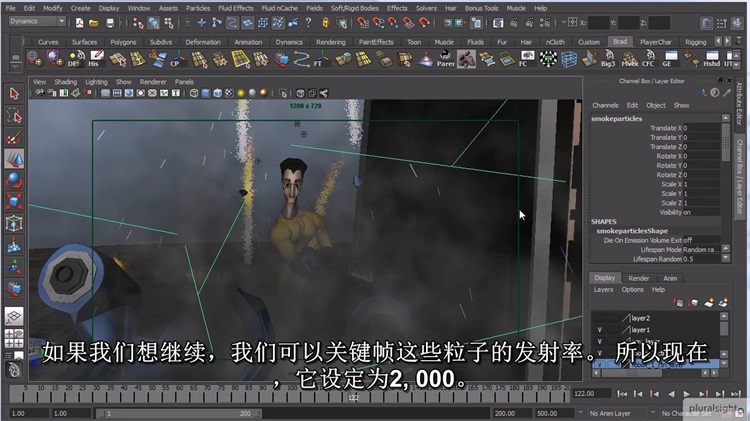Open the No Character Set dropdown

click(x=686, y=413)
